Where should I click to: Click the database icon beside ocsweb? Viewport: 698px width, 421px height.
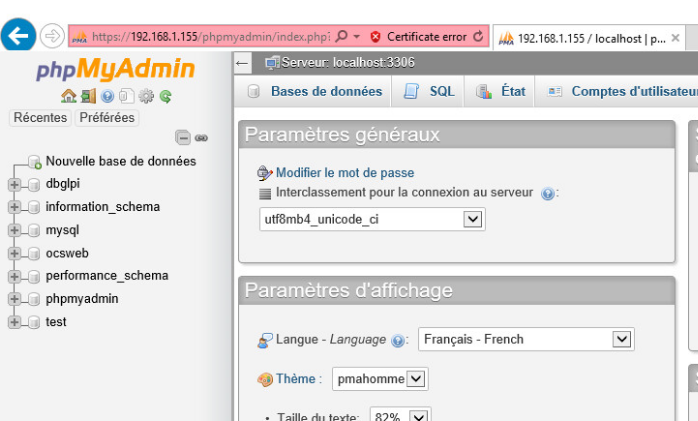tap(34, 254)
